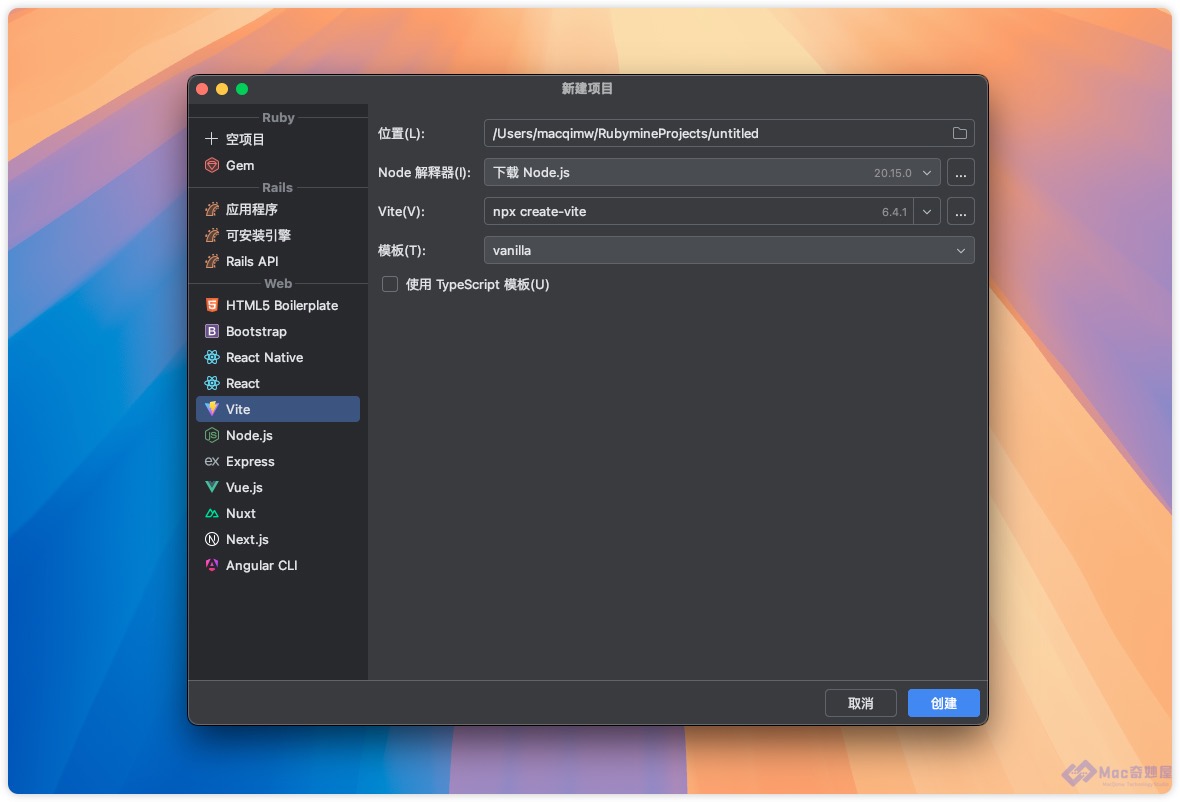Click the Node.js hexagon icon

pyautogui.click(x=212, y=435)
